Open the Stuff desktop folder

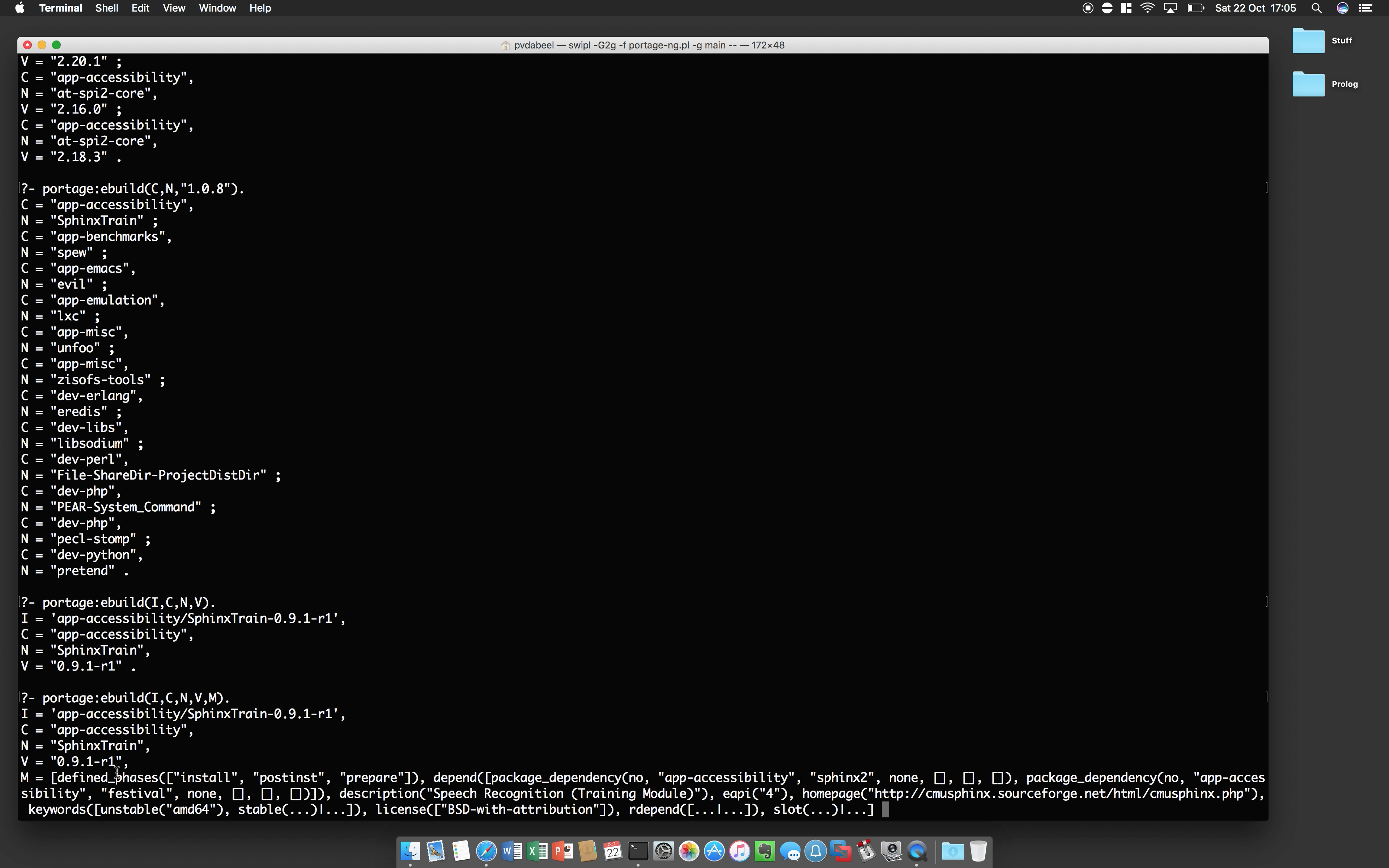point(1309,41)
